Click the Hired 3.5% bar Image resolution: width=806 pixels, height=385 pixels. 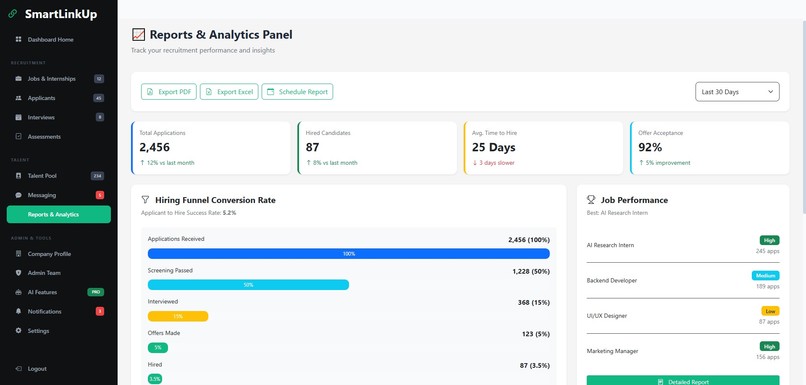click(155, 379)
